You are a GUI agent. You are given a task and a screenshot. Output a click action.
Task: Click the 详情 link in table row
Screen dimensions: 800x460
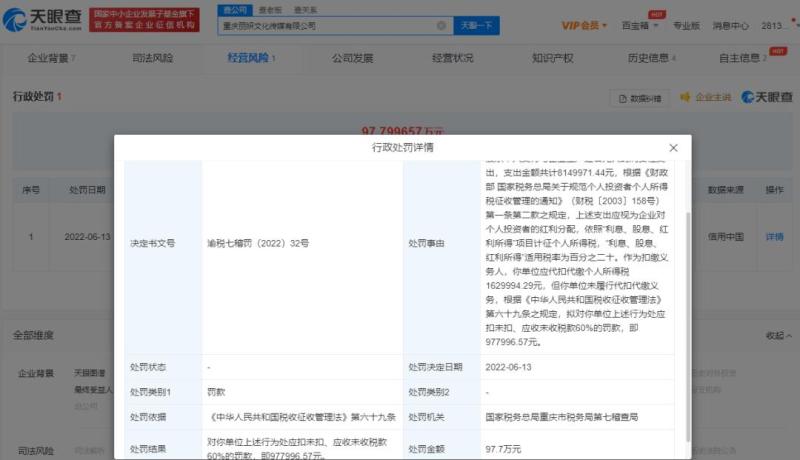pos(774,237)
